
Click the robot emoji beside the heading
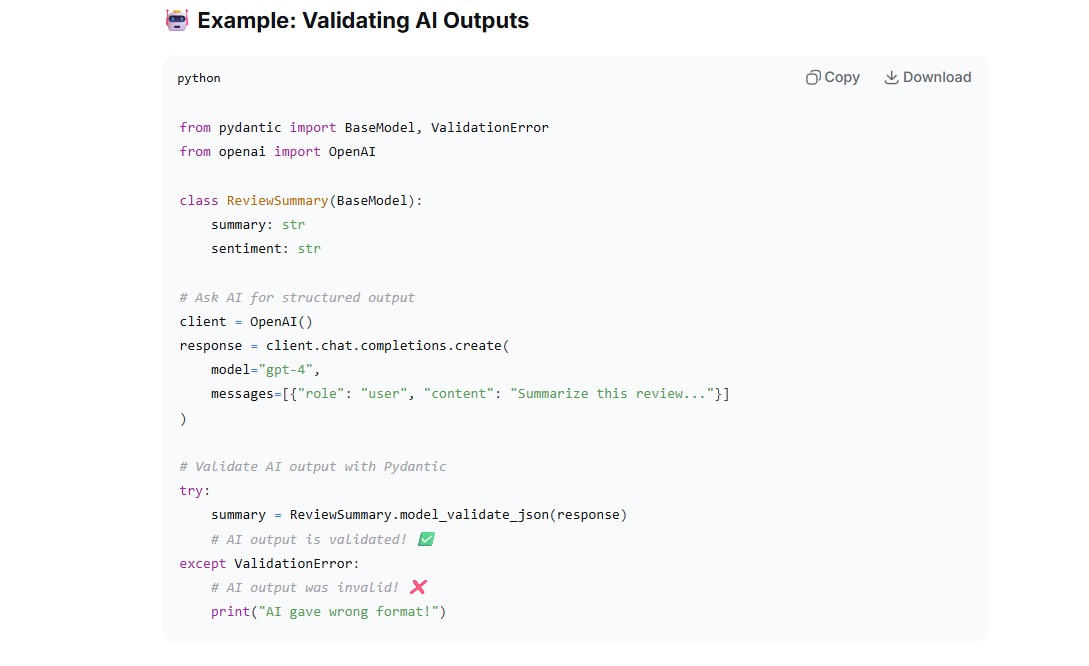click(x=177, y=20)
